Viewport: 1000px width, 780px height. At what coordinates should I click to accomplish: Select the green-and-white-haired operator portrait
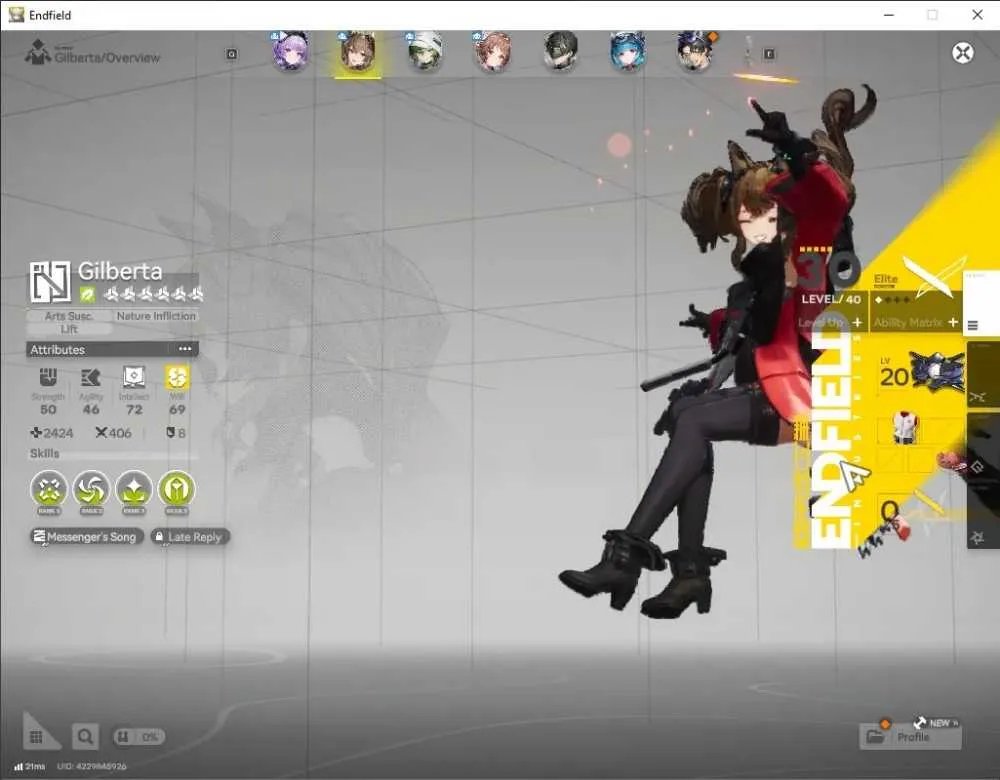(425, 50)
